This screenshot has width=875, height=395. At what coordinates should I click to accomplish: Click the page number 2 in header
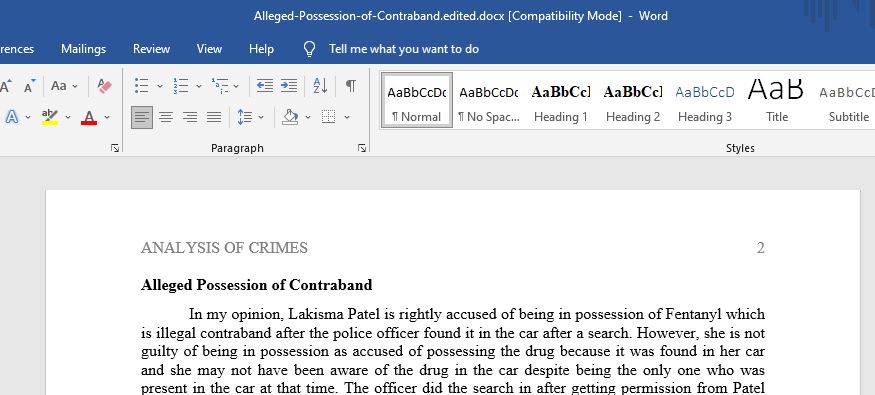point(760,248)
